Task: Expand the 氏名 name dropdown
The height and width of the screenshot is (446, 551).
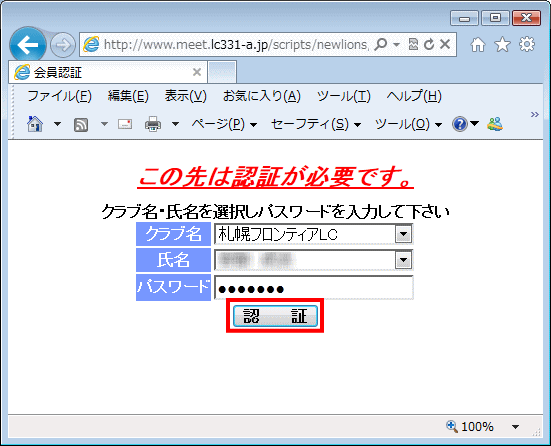Action: click(403, 260)
